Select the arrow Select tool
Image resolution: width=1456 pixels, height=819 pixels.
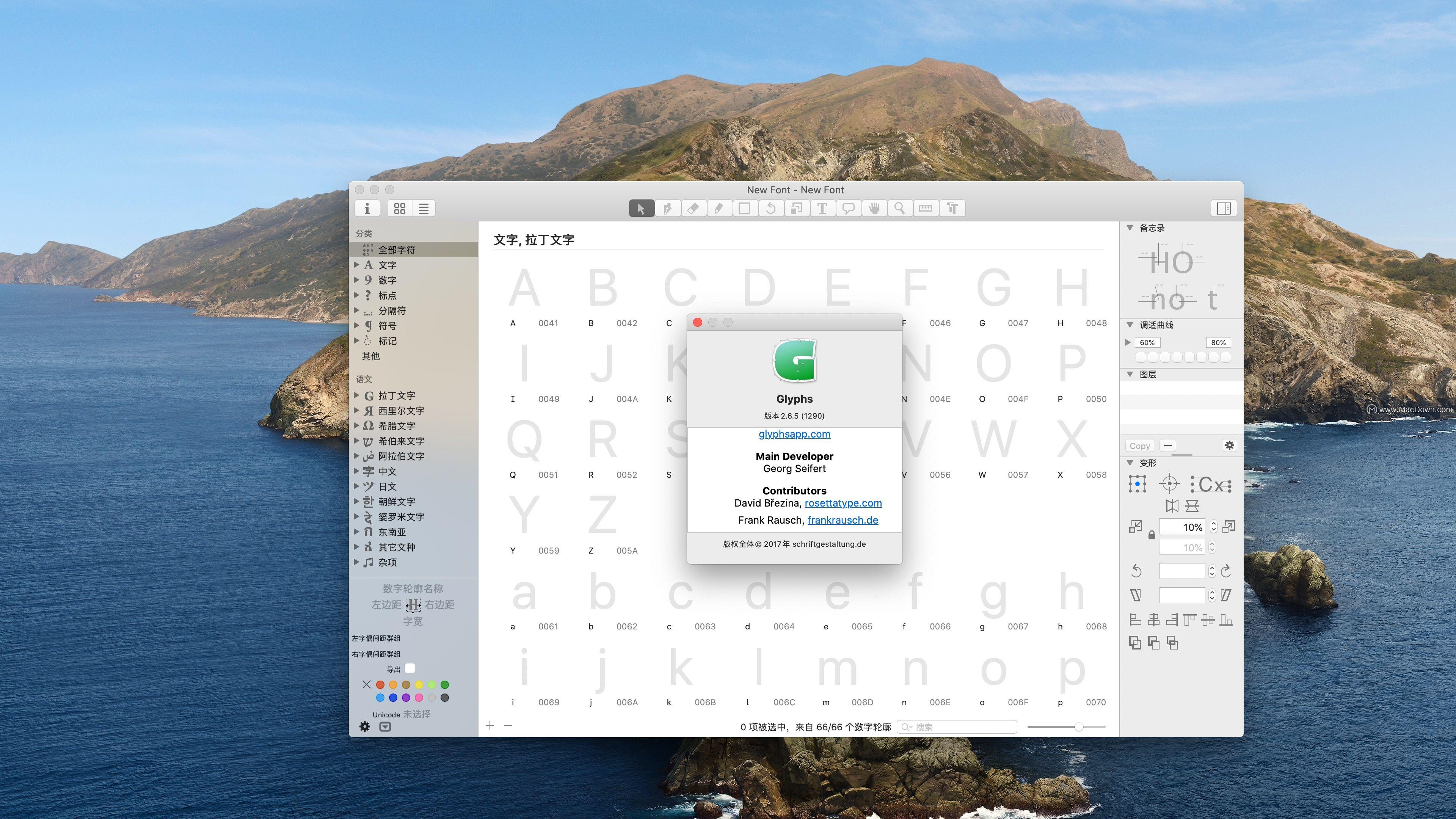click(642, 209)
